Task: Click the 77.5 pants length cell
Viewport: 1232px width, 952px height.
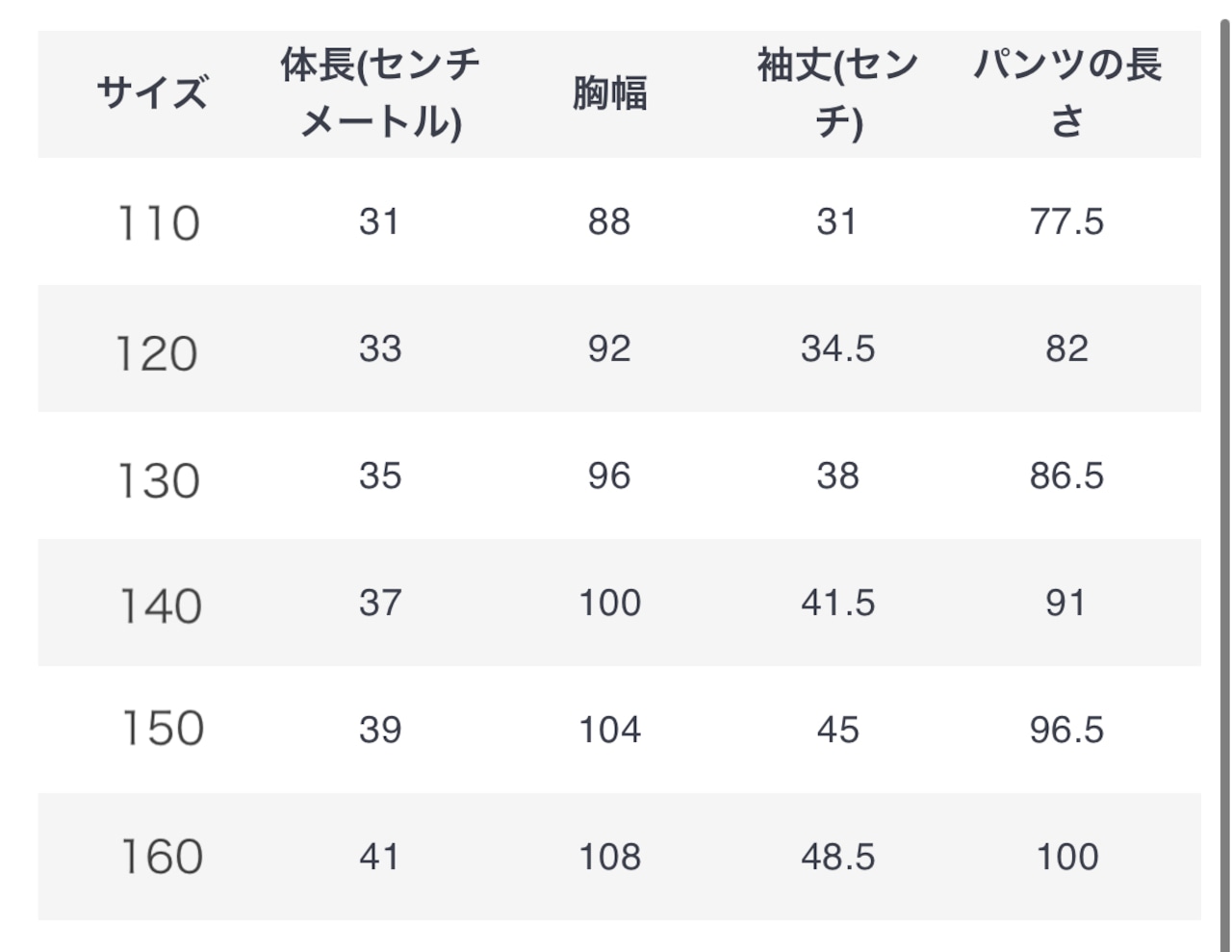Action: point(1066,221)
